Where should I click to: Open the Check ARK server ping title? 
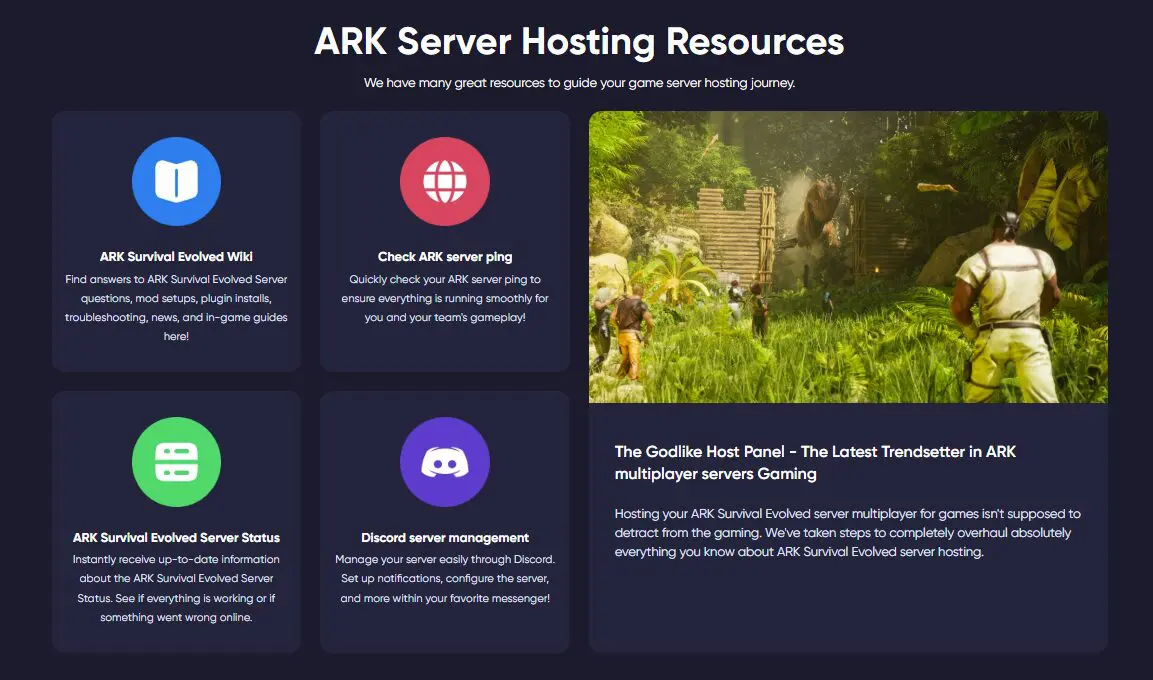click(445, 257)
